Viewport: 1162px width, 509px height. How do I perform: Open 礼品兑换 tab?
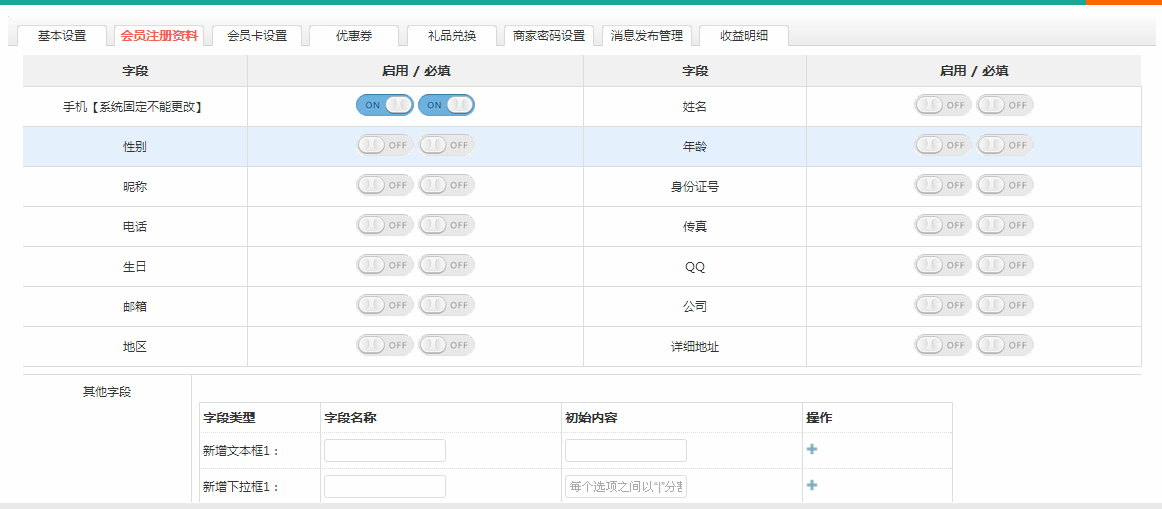point(452,36)
